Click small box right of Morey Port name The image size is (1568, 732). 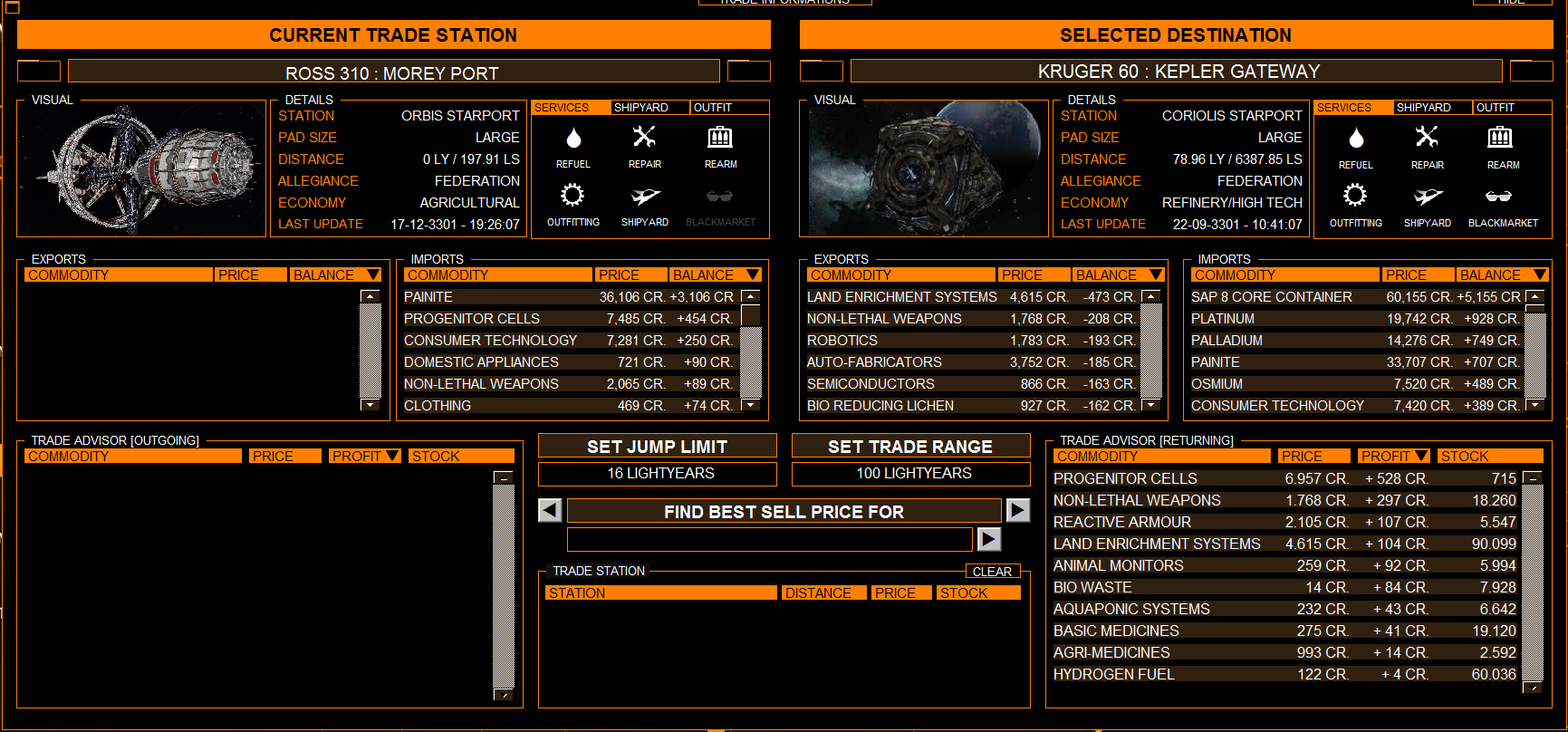pos(749,71)
